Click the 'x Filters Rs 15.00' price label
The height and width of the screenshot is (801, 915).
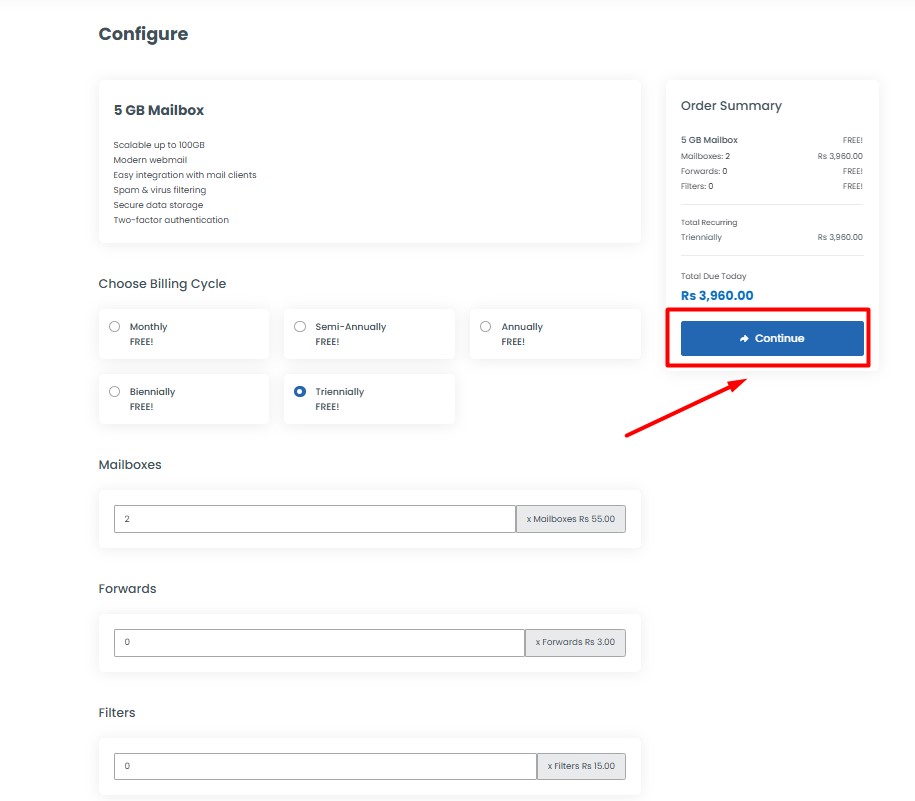[581, 767]
